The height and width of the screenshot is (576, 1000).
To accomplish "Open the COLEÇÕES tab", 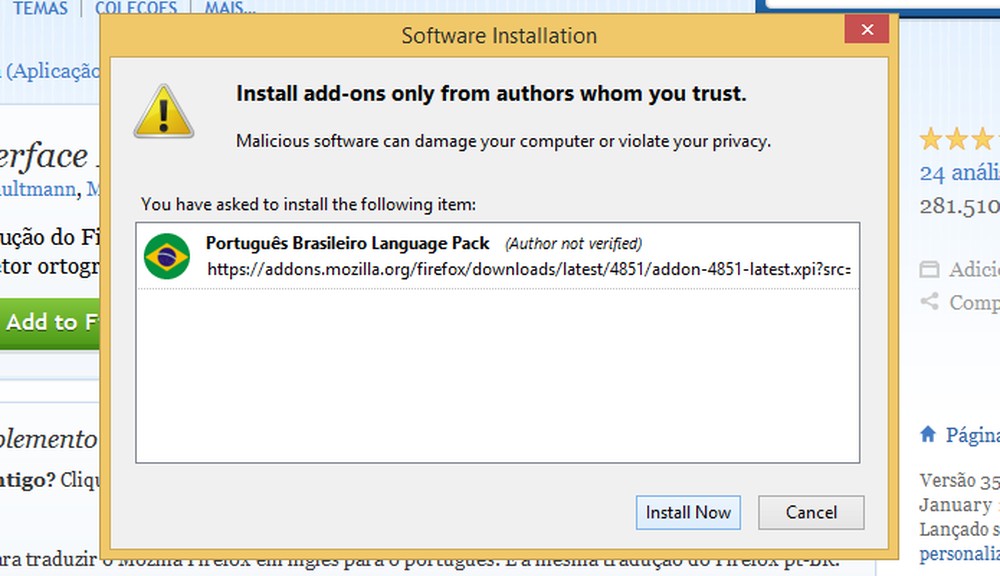I will [136, 9].
